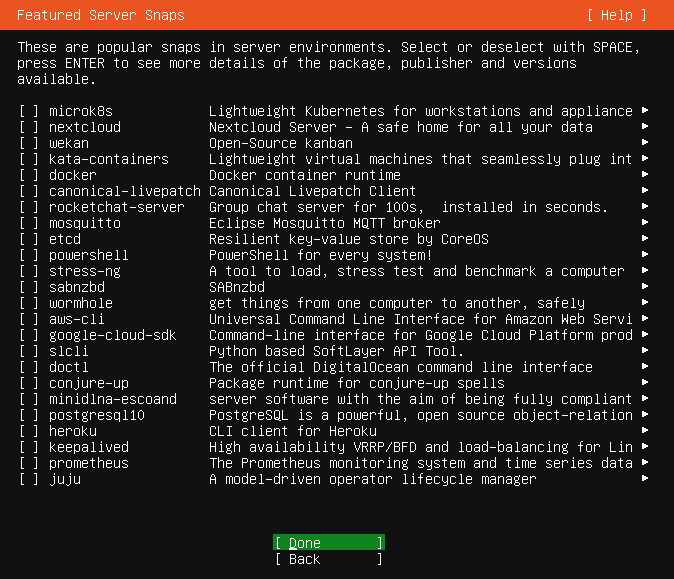Check the postgresql10 checkbox
This screenshot has width=674, height=579.
29,415
